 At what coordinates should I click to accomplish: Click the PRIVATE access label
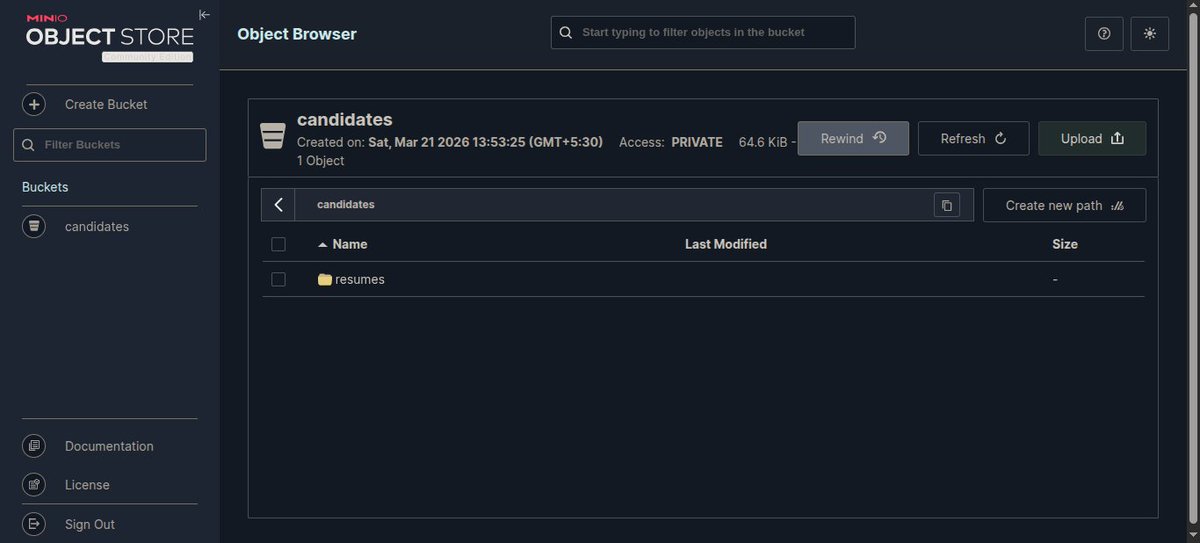697,142
